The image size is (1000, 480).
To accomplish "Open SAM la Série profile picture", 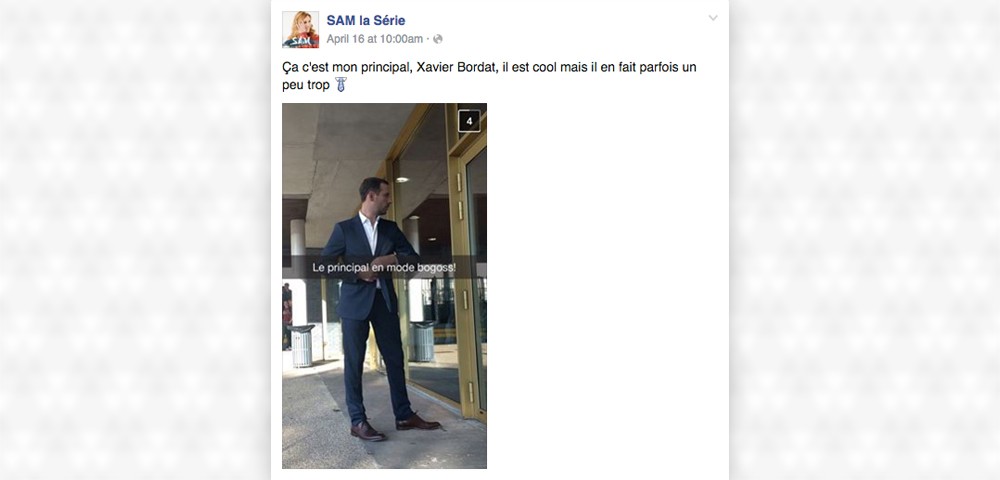I will pos(300,29).
